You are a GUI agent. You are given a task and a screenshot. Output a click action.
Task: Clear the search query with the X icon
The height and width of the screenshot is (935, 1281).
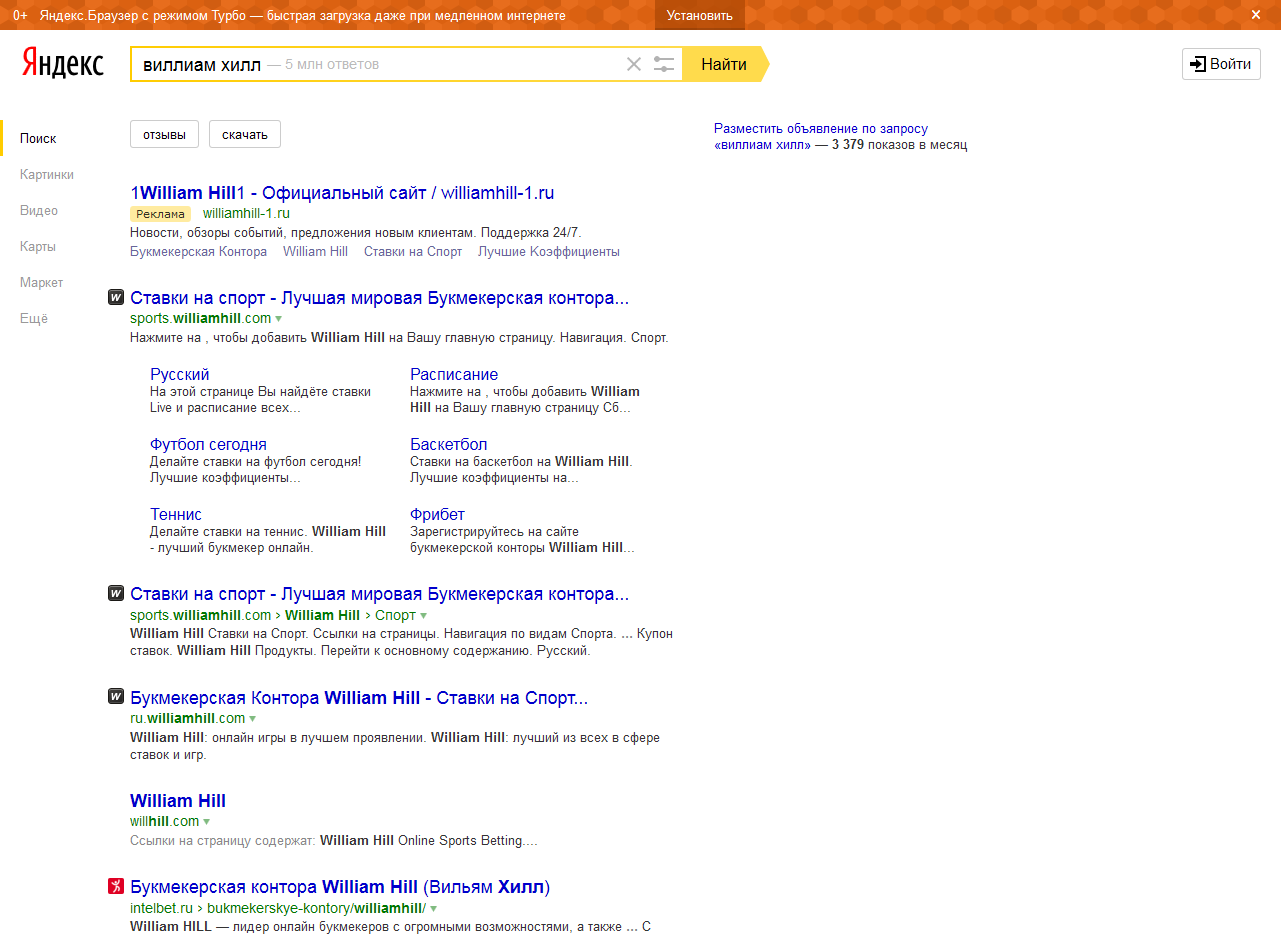click(634, 64)
